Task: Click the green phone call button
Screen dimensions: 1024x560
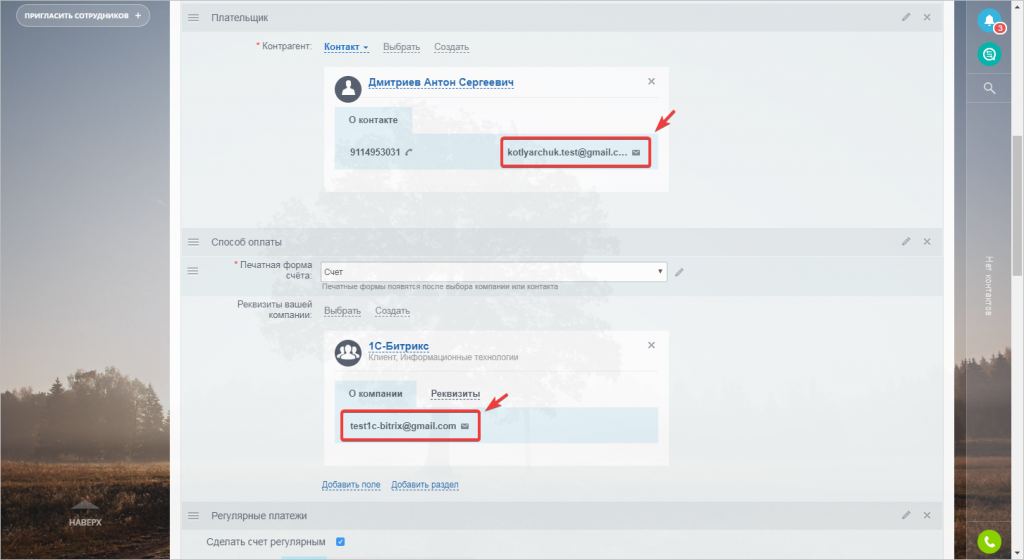Action: tap(989, 541)
